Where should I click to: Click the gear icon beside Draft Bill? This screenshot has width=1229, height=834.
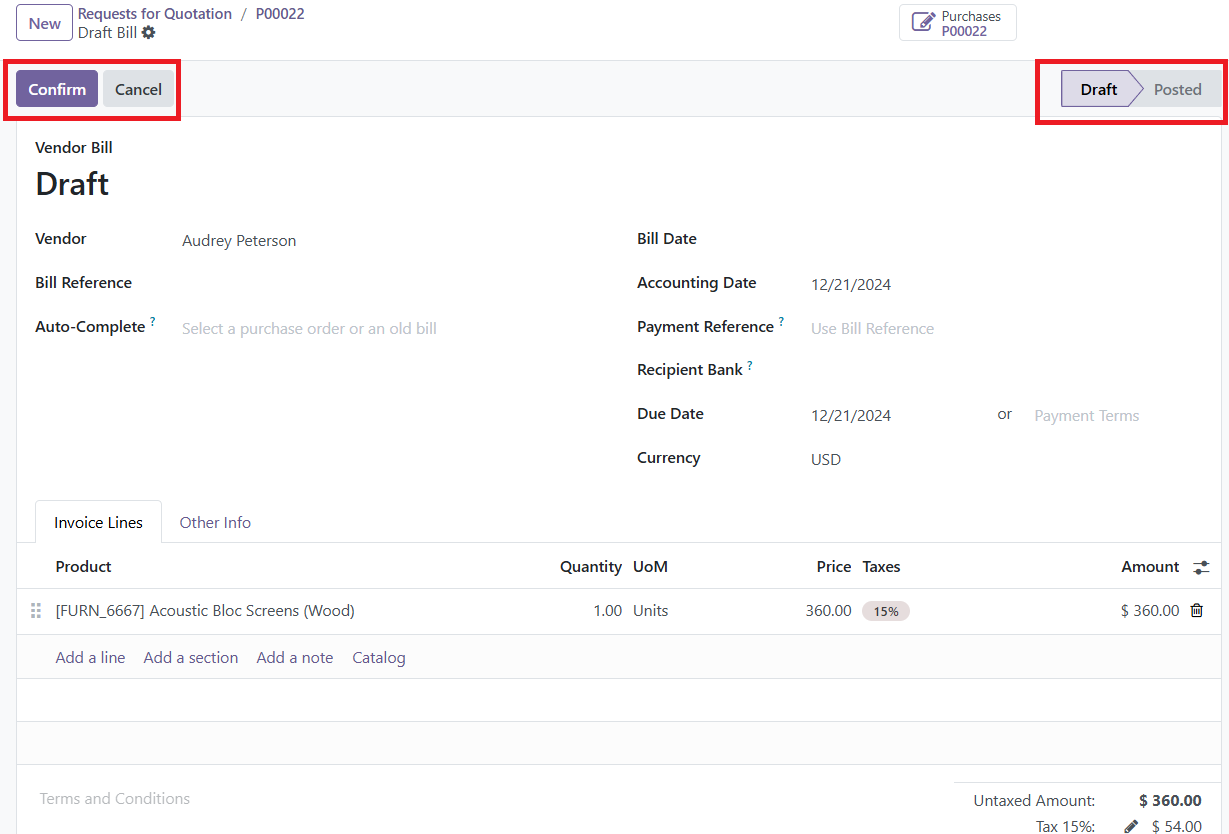point(149,33)
